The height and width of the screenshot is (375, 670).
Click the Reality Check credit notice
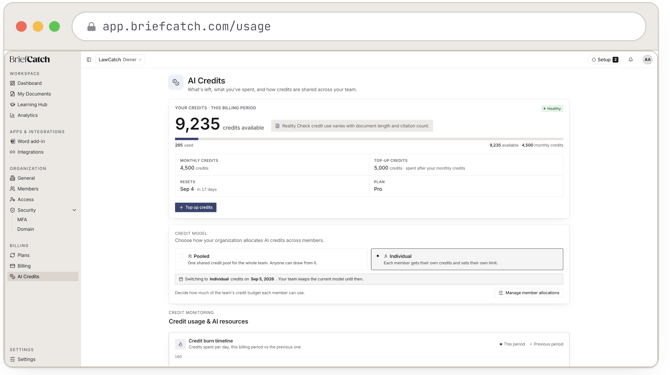coord(352,126)
